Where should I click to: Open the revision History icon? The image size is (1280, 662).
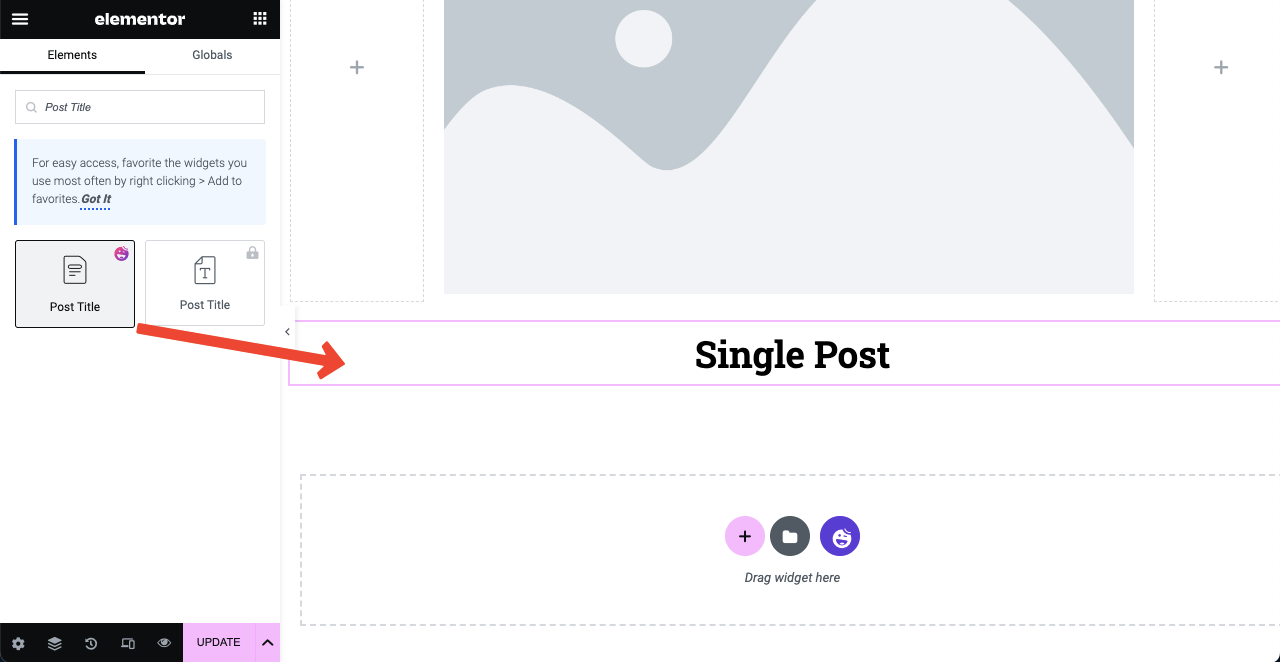click(91, 643)
